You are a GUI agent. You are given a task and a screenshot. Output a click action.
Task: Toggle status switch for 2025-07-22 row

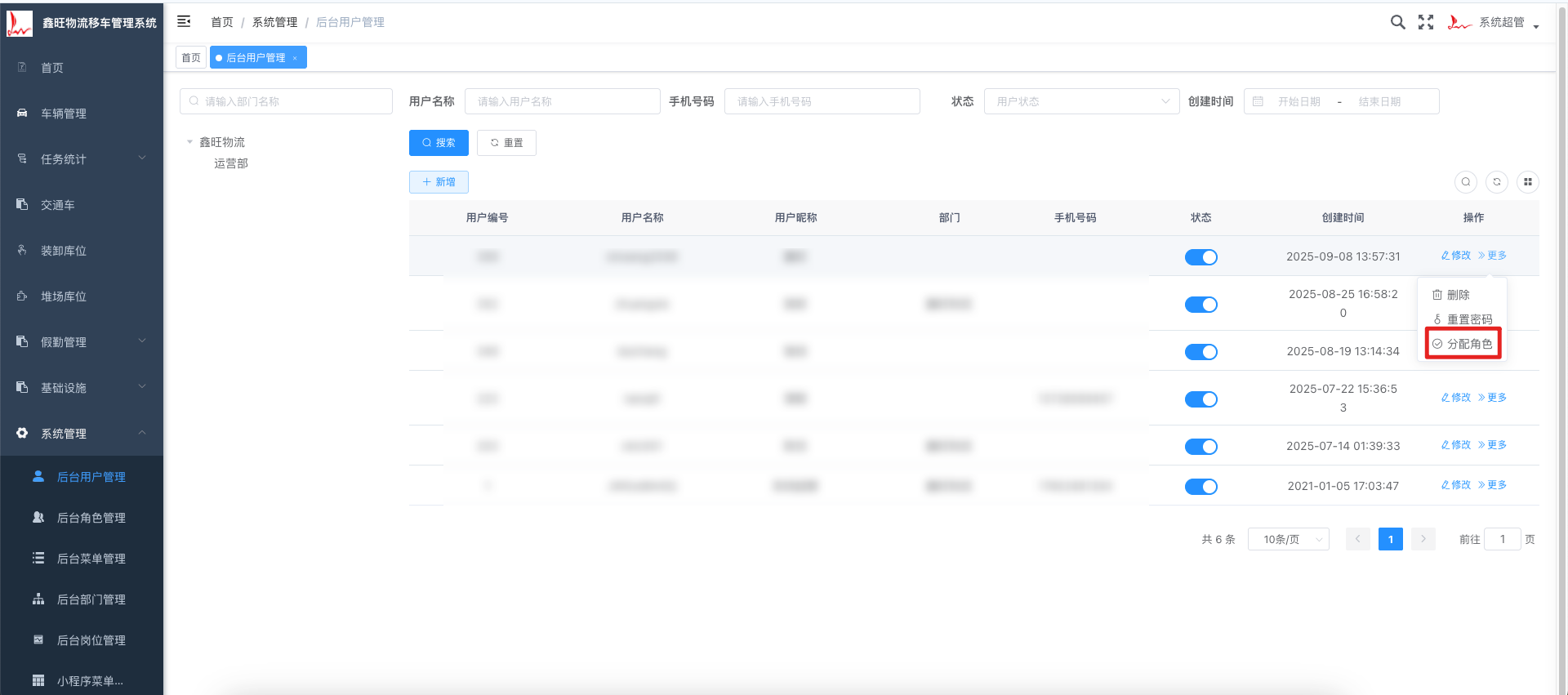[1201, 399]
